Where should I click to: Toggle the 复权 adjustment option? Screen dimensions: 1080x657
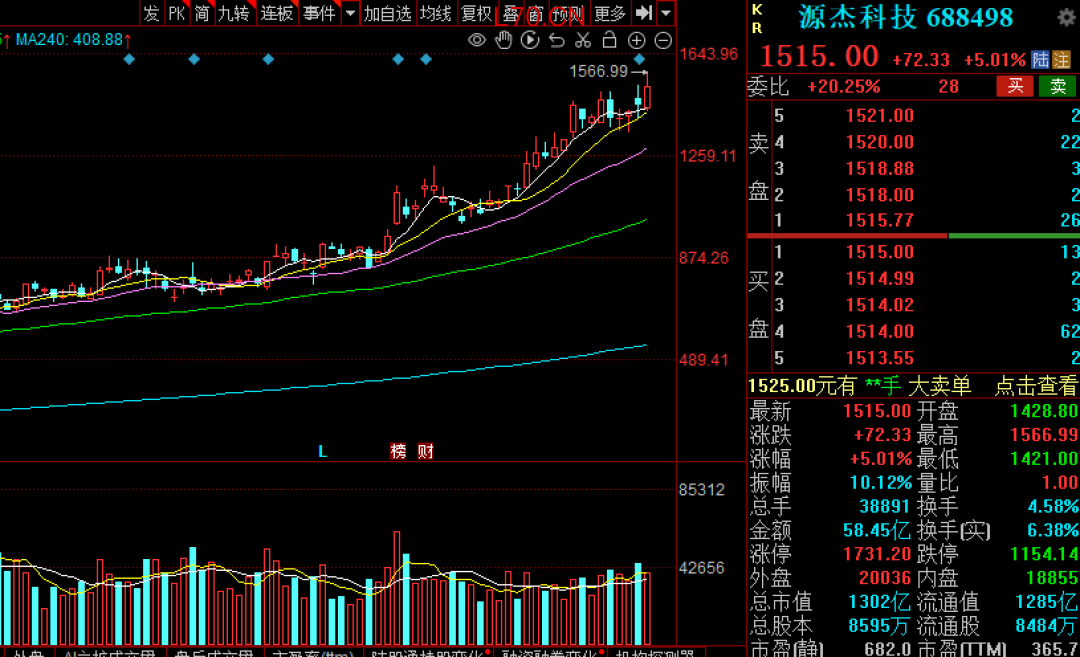pos(476,13)
